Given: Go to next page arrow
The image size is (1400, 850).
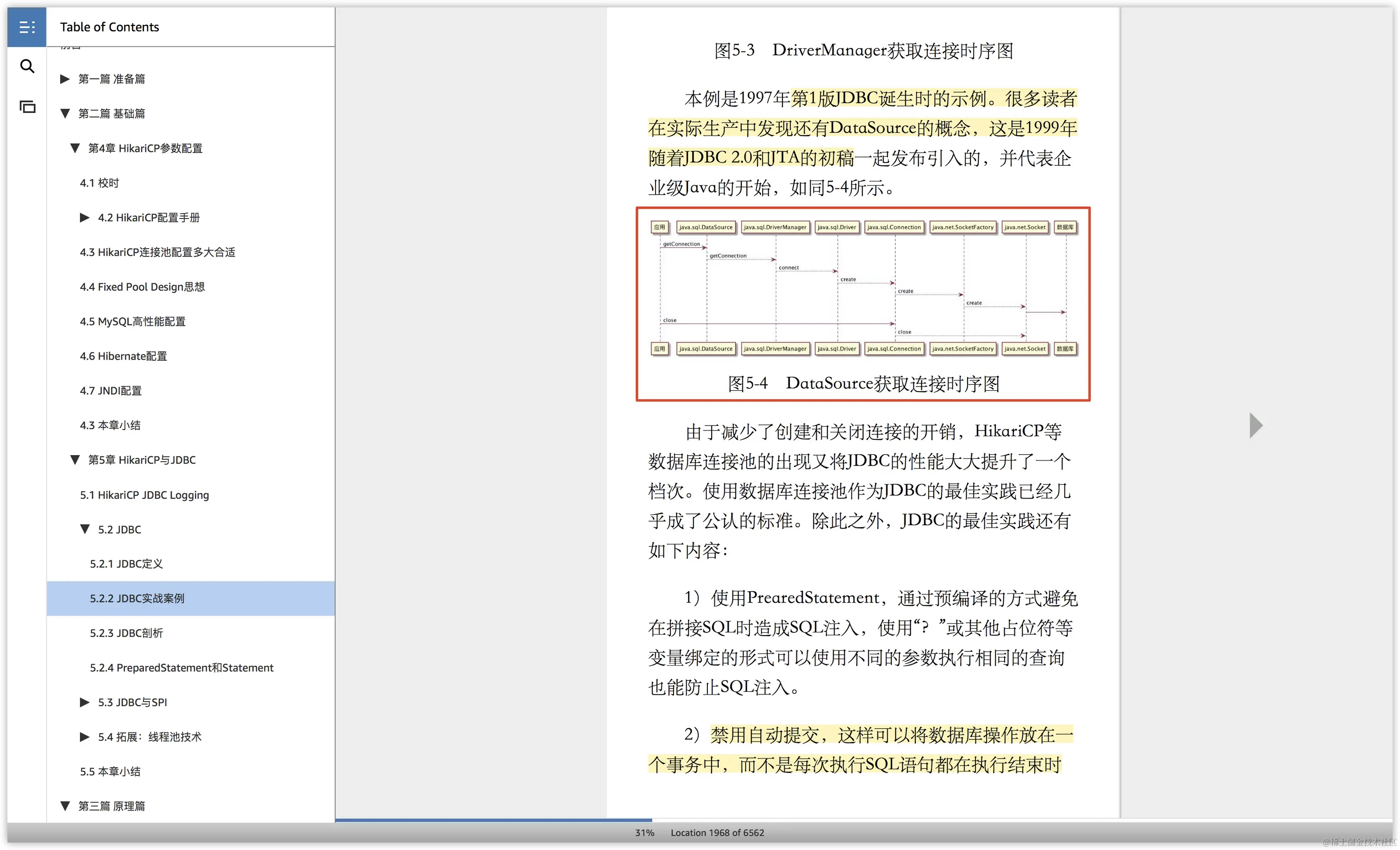Looking at the screenshot, I should tap(1256, 425).
